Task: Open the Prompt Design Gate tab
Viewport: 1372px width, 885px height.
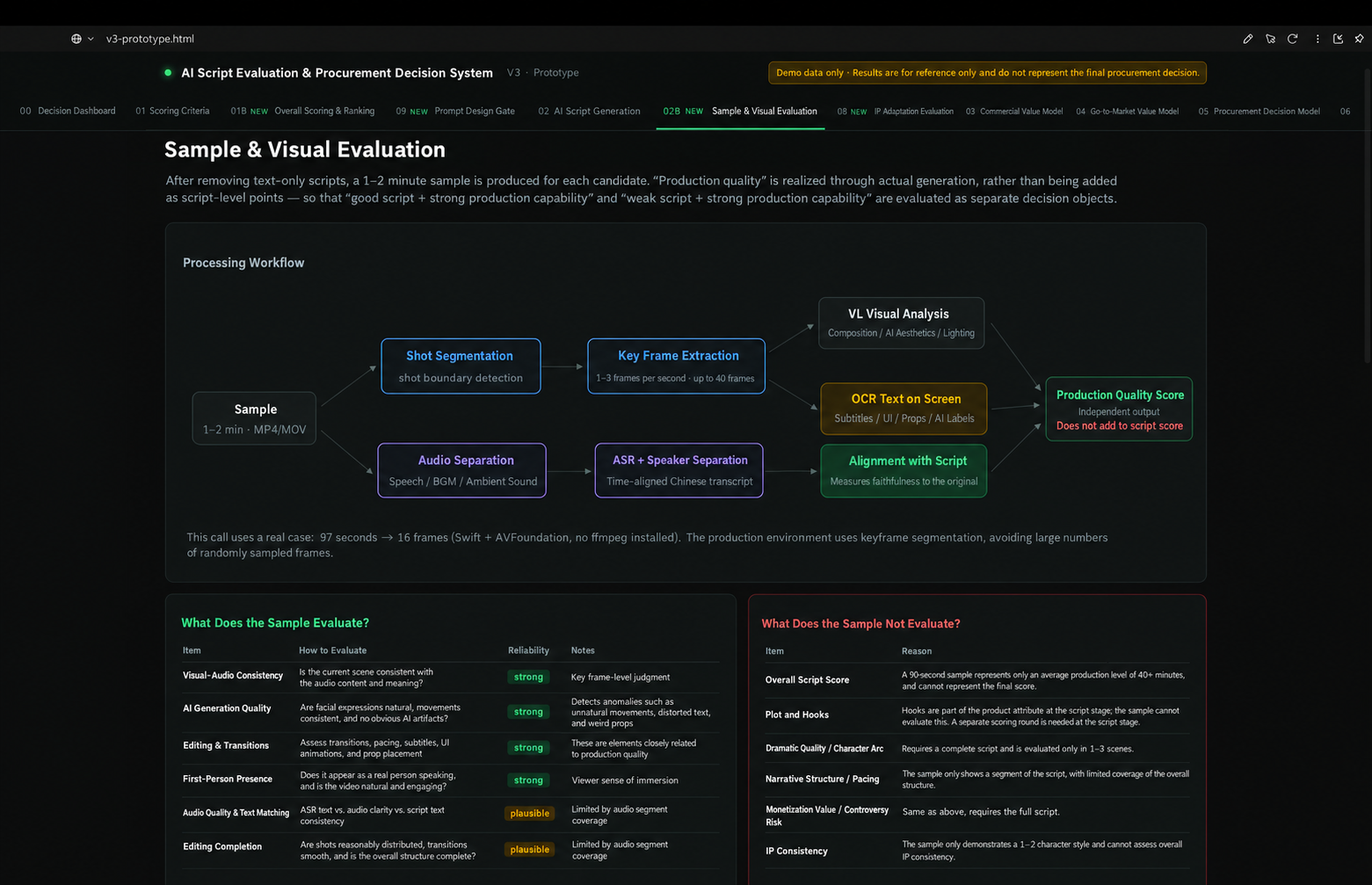Action: click(x=455, y=112)
